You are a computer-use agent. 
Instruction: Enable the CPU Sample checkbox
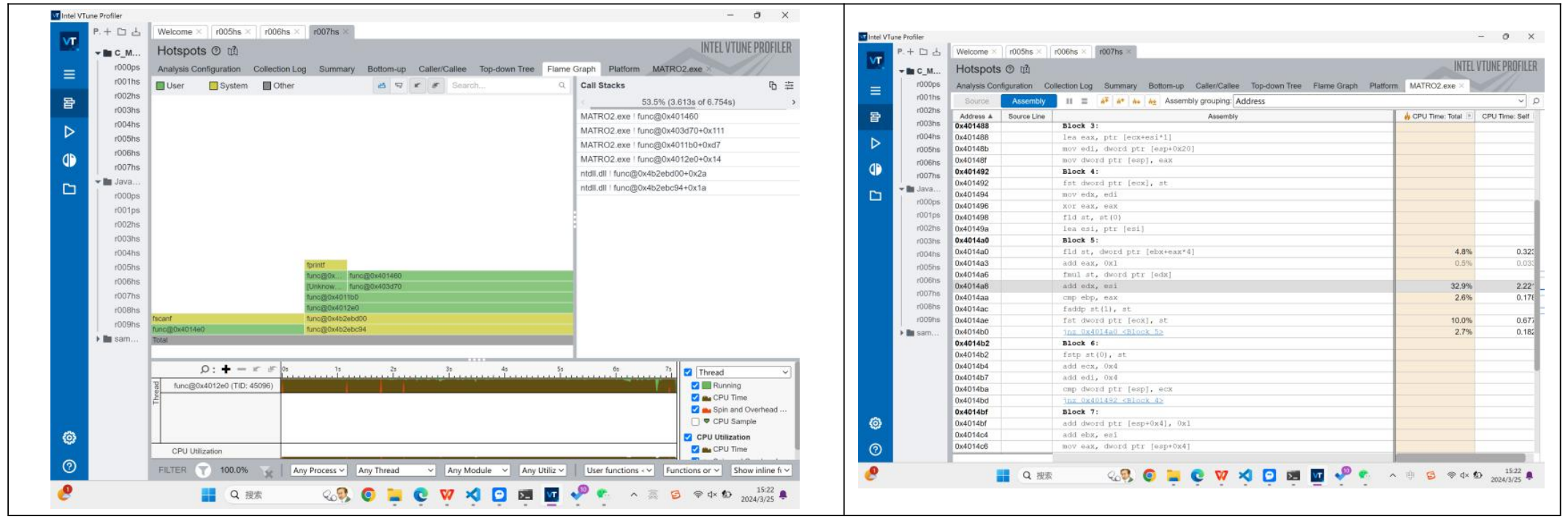click(x=695, y=421)
